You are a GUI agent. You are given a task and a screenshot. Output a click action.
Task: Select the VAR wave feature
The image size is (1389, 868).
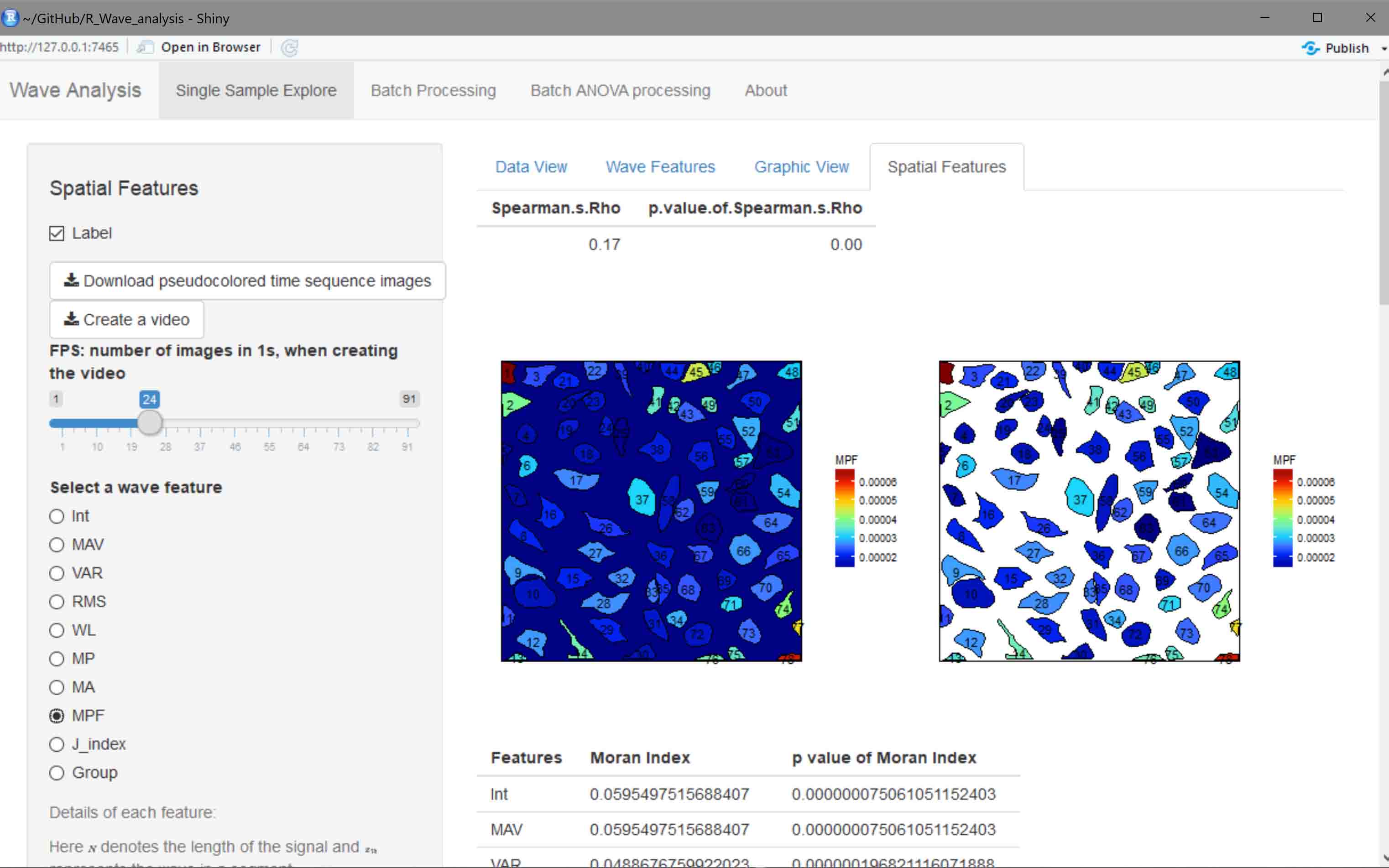(56, 573)
